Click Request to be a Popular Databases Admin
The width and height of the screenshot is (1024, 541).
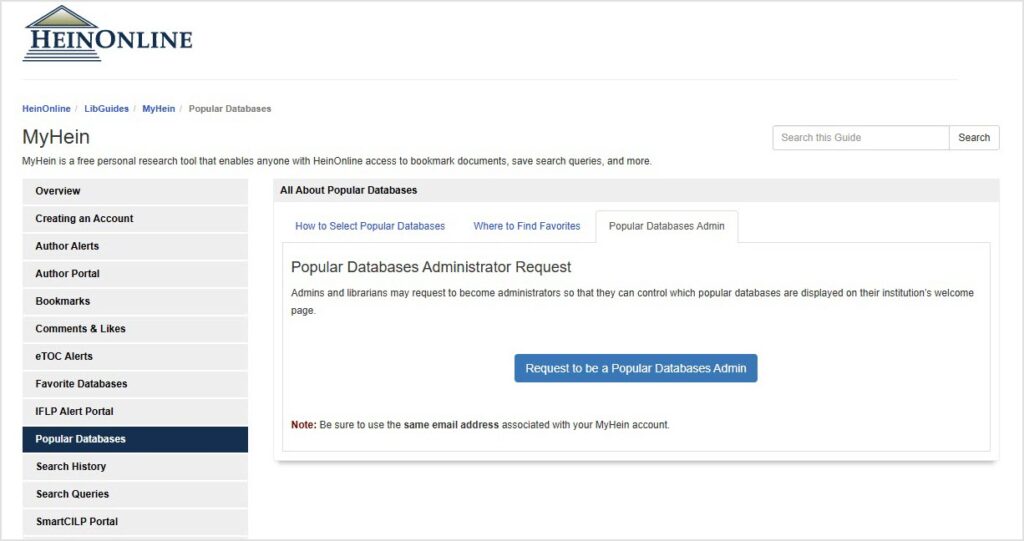coord(636,368)
